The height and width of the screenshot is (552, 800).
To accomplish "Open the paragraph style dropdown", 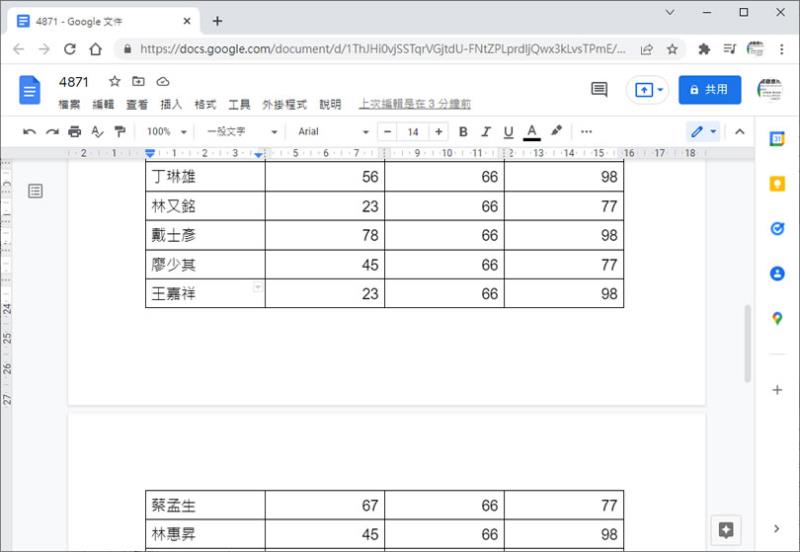I will [x=242, y=132].
